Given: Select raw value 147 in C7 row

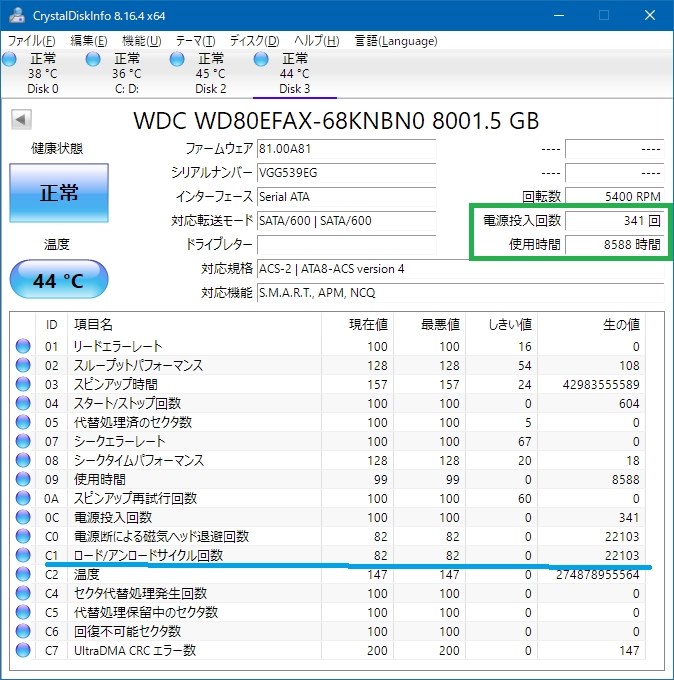Looking at the screenshot, I should click(628, 651).
